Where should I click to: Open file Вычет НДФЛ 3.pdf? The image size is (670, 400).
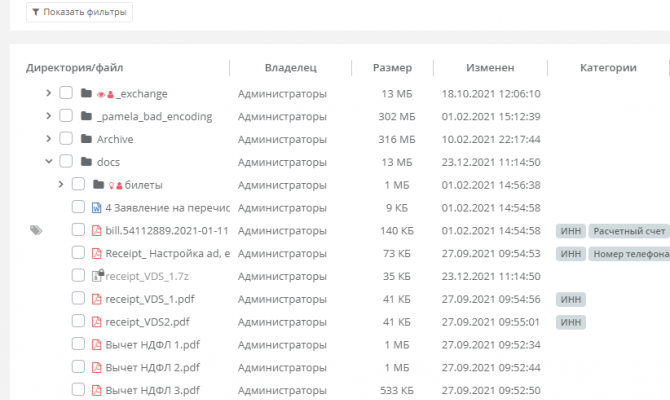click(x=152, y=390)
